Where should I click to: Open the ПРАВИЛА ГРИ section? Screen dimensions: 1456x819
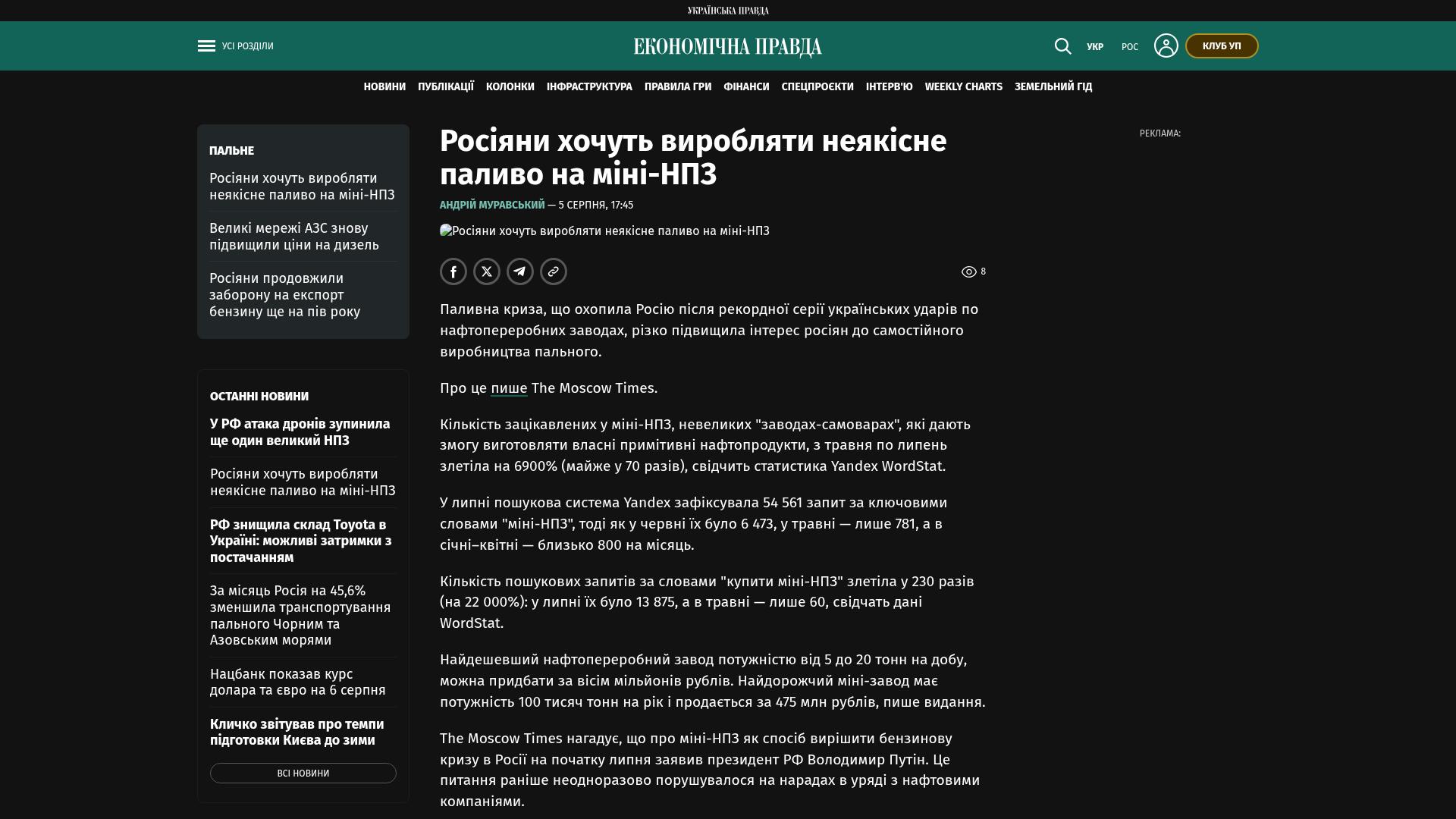point(678,87)
